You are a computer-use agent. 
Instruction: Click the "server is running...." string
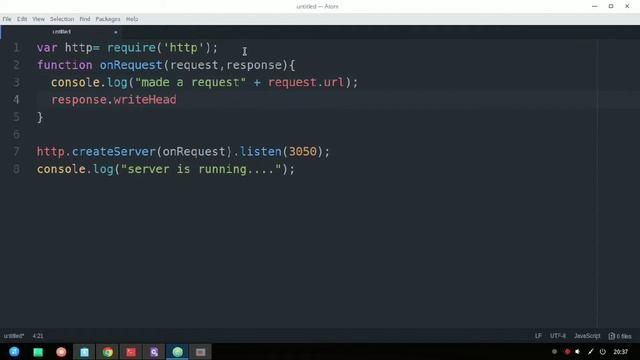pyautogui.click(x=201, y=169)
